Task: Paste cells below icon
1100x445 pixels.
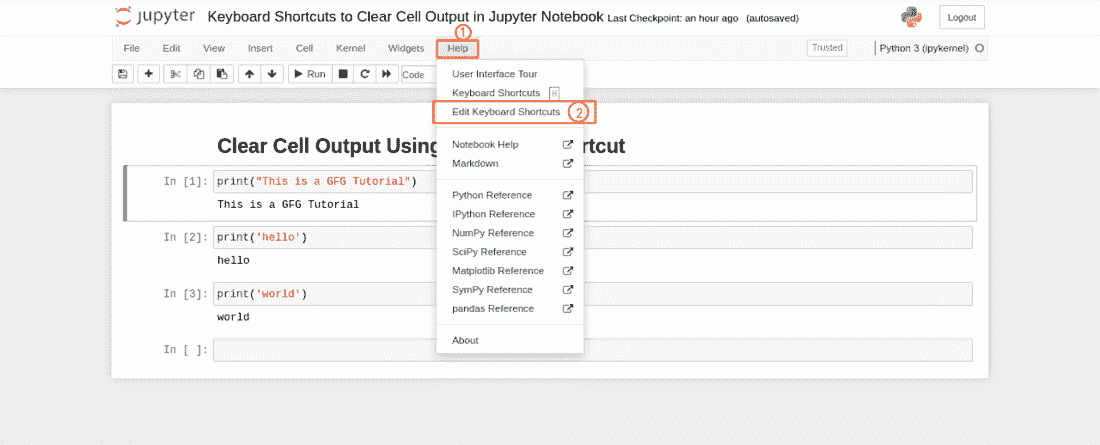Action: click(x=222, y=74)
